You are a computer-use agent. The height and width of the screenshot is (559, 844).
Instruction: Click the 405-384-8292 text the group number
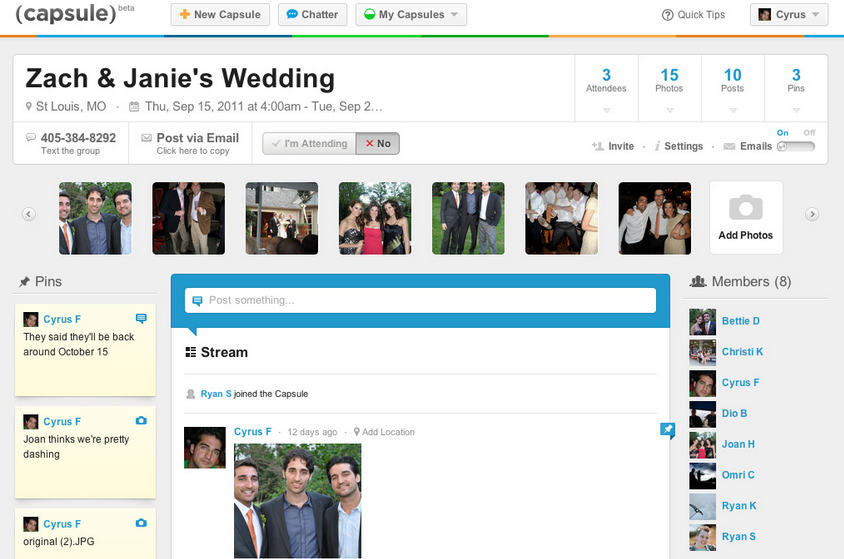click(x=78, y=138)
